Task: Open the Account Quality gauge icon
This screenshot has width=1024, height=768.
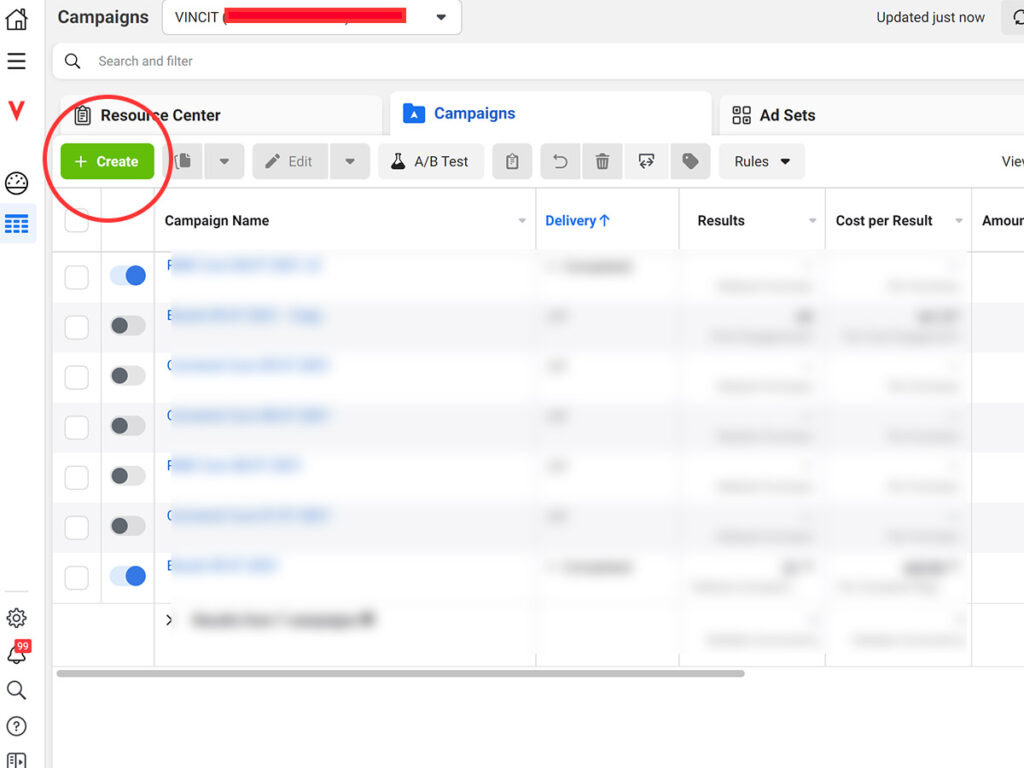Action: pos(16,183)
